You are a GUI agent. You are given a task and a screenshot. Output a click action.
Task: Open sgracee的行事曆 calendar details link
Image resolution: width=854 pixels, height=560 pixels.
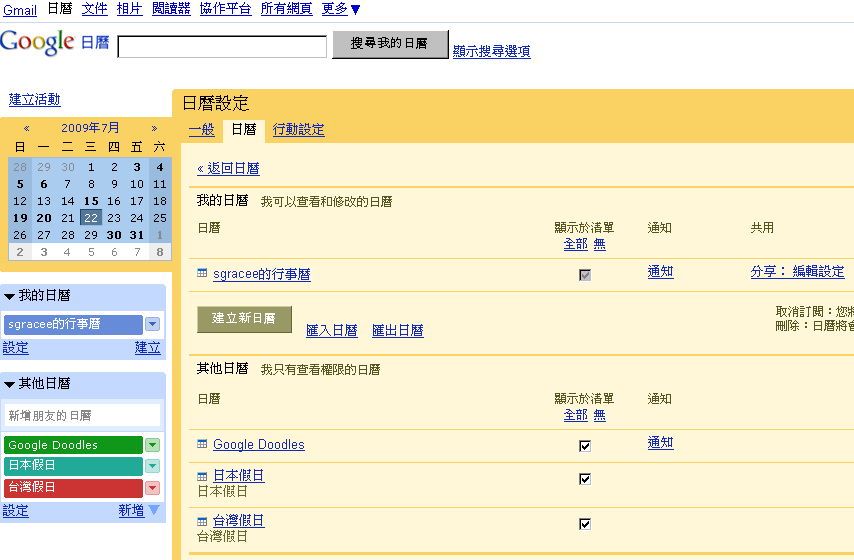(x=262, y=274)
